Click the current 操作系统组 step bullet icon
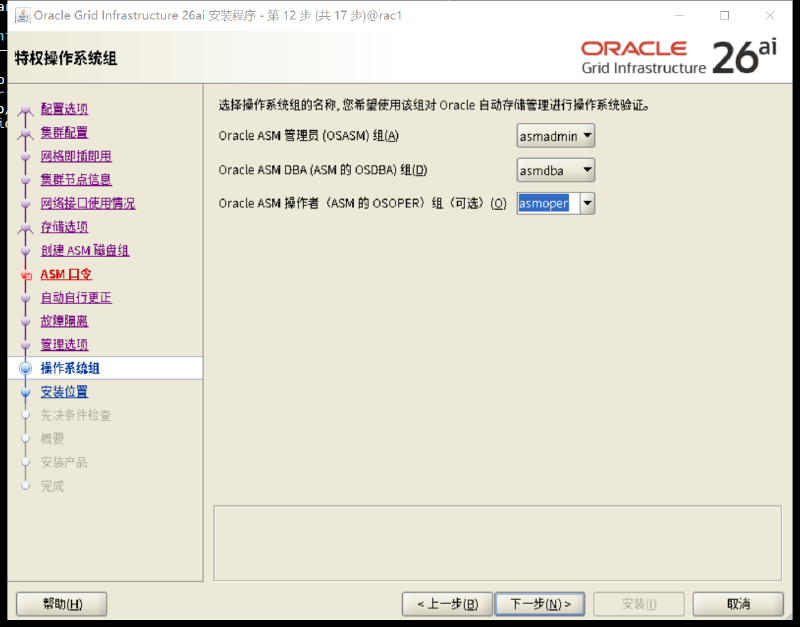 click(x=26, y=368)
